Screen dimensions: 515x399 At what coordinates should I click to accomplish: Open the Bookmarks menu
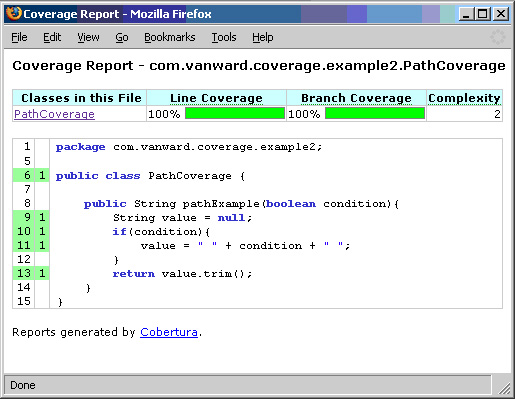point(170,37)
